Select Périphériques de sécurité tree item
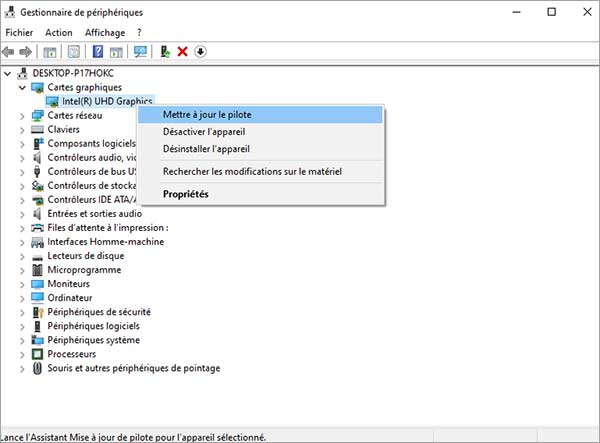Viewport: 600px width, 443px height. (x=99, y=312)
